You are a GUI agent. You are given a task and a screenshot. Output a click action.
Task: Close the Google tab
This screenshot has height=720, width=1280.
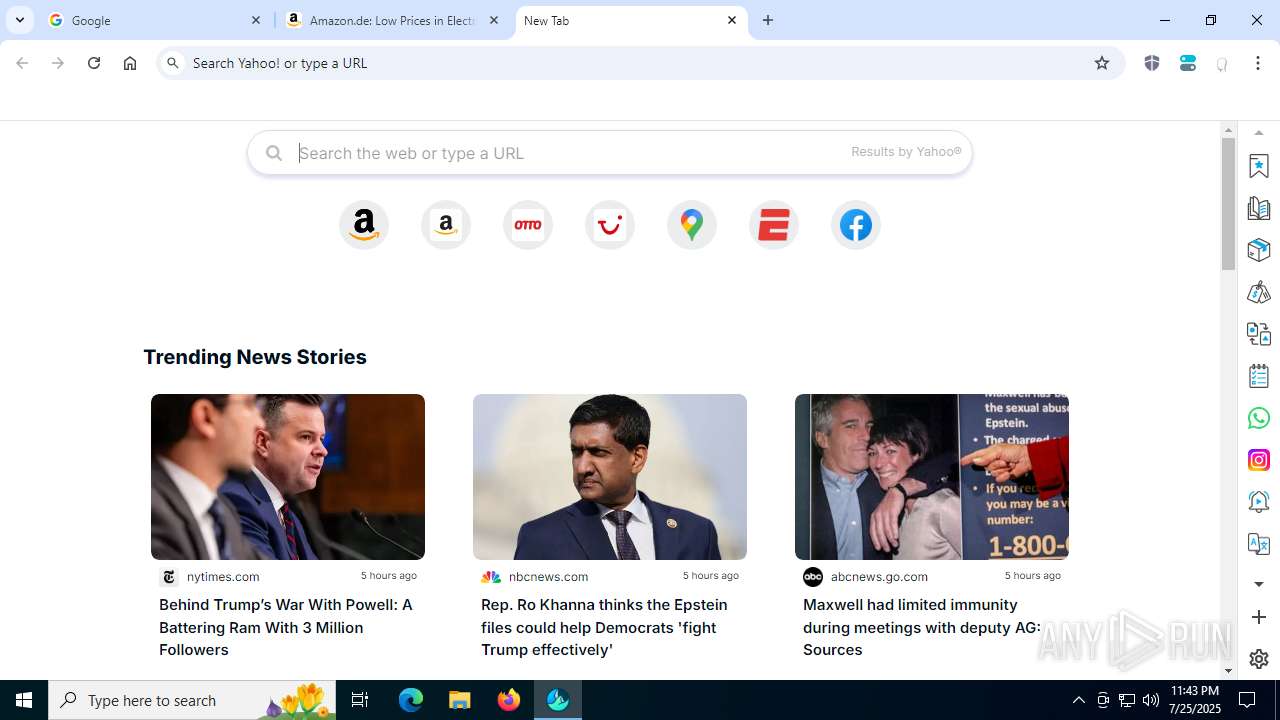(x=256, y=20)
